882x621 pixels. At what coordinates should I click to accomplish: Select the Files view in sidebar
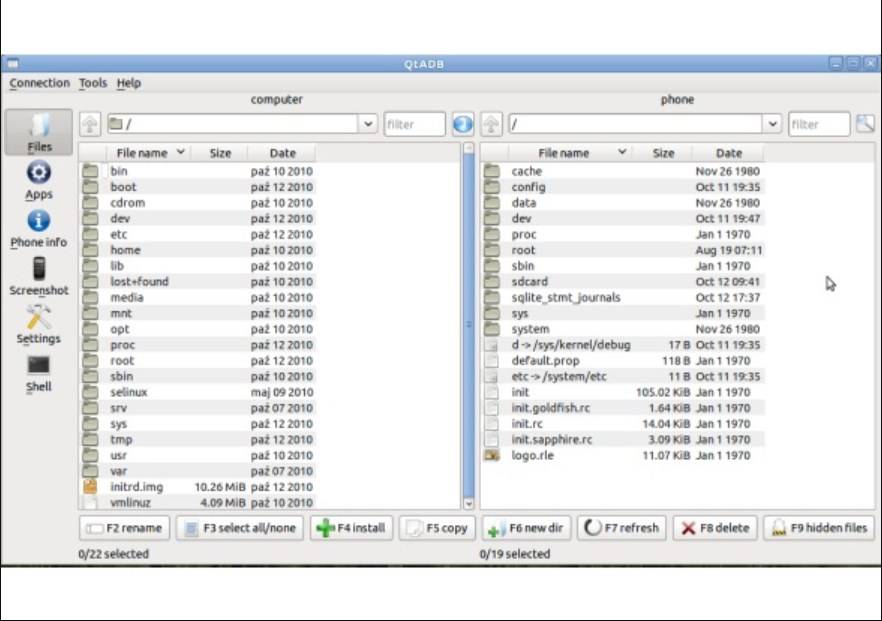pyautogui.click(x=39, y=132)
